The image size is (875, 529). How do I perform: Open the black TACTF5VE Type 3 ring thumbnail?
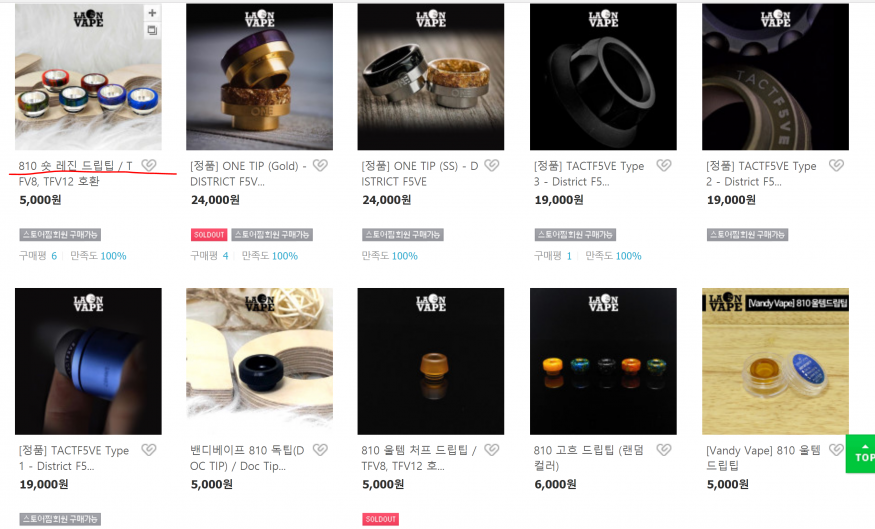[x=603, y=77]
